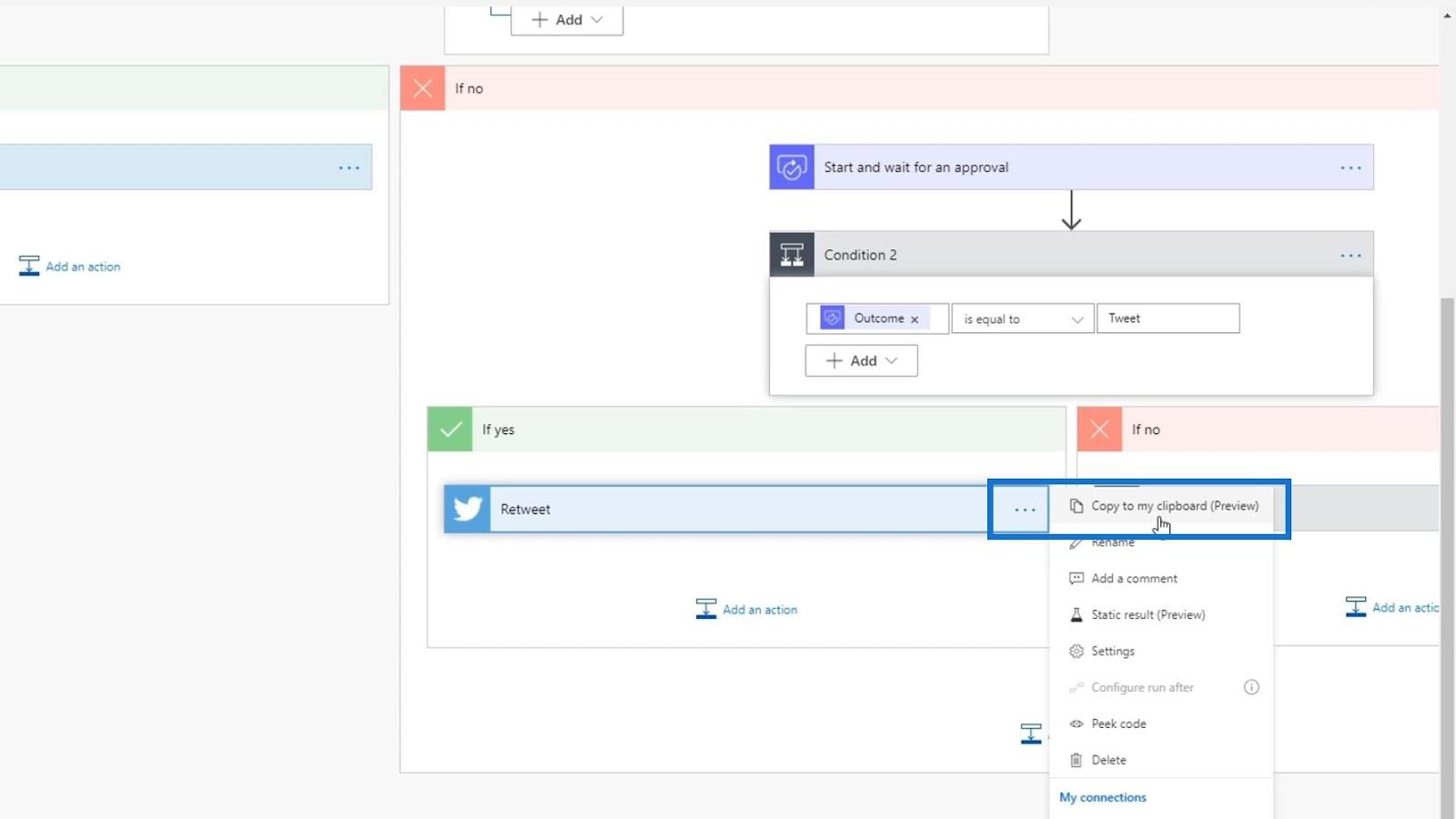Open Settings from the context menu
Image resolution: width=1456 pixels, height=819 pixels.
pyautogui.click(x=1162, y=652)
